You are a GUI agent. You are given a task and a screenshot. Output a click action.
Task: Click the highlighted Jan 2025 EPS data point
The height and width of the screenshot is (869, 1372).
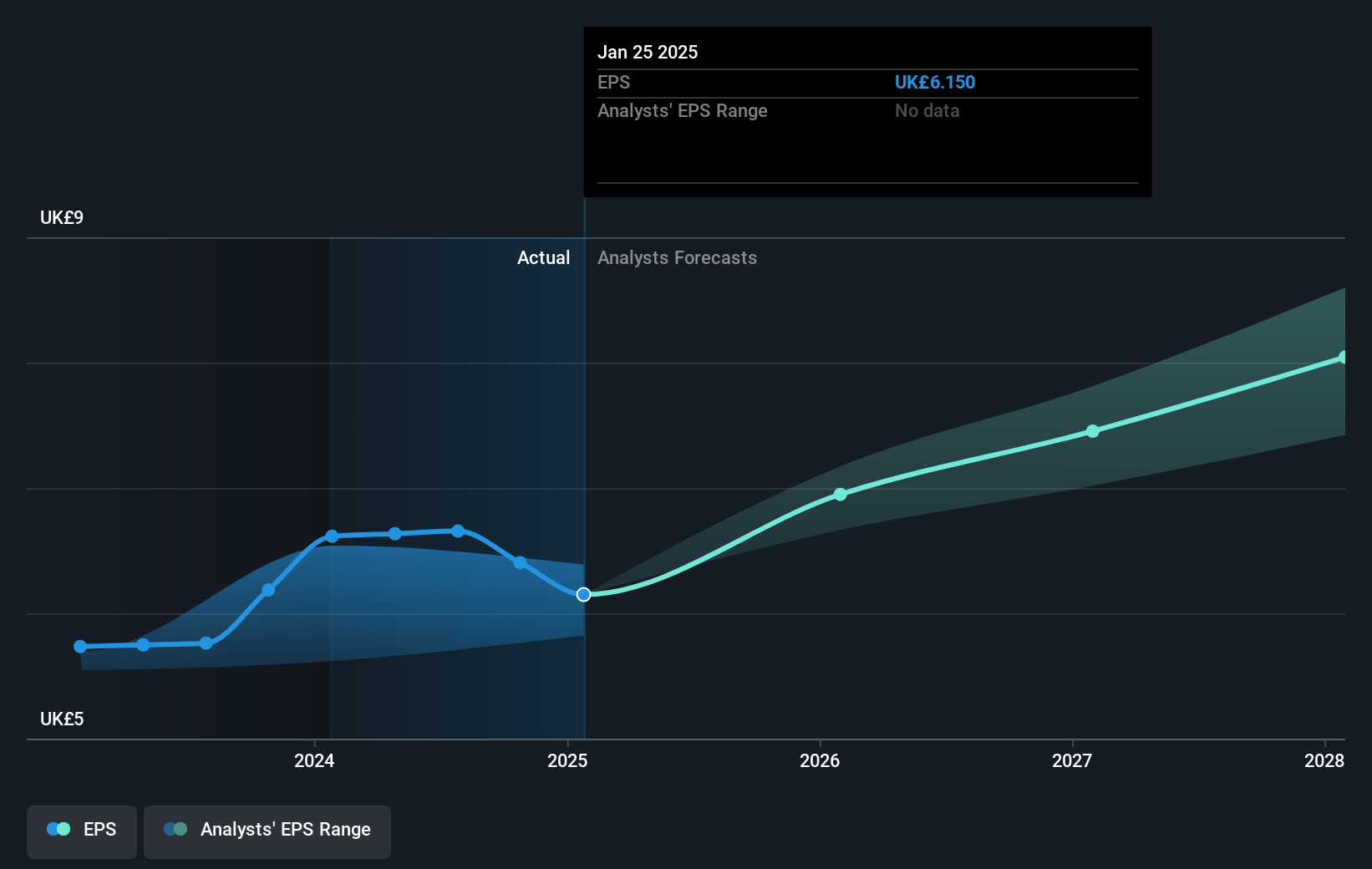[584, 594]
